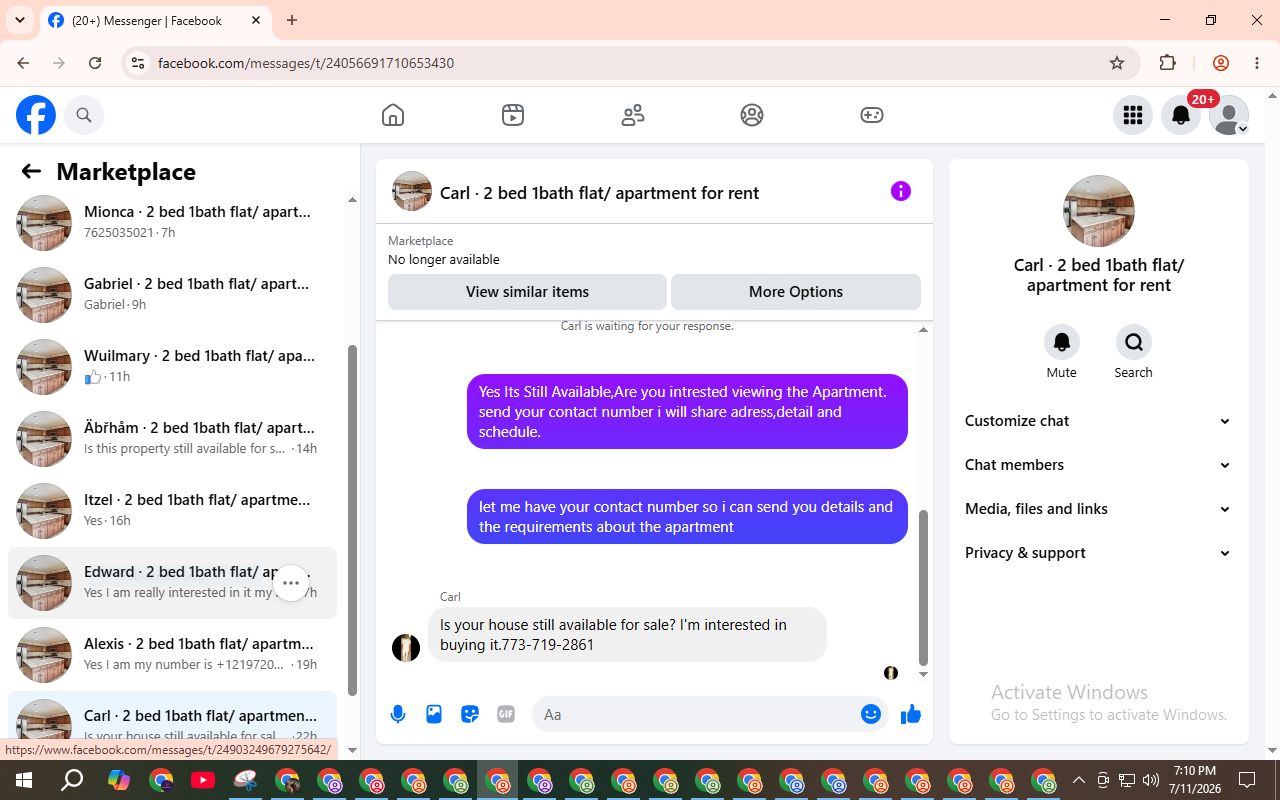Open the YouTube taskbar icon
The height and width of the screenshot is (800, 1280).
[203, 780]
